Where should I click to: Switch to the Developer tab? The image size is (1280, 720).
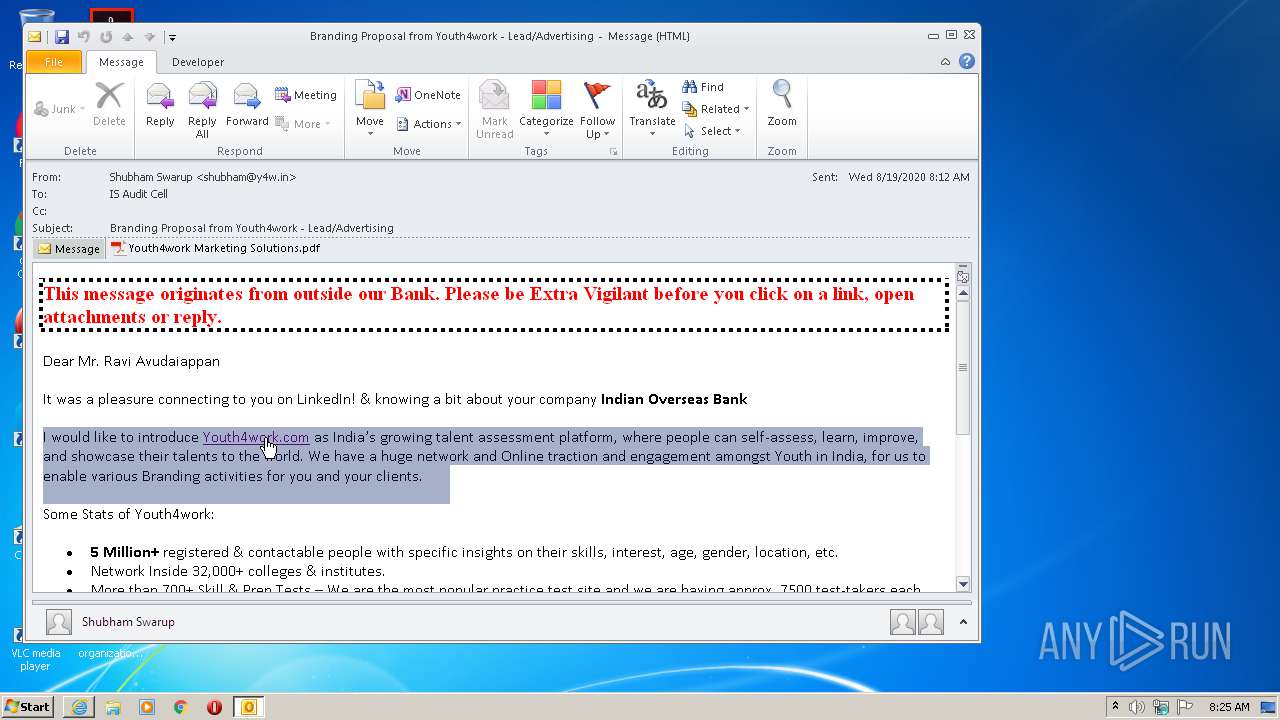(198, 62)
